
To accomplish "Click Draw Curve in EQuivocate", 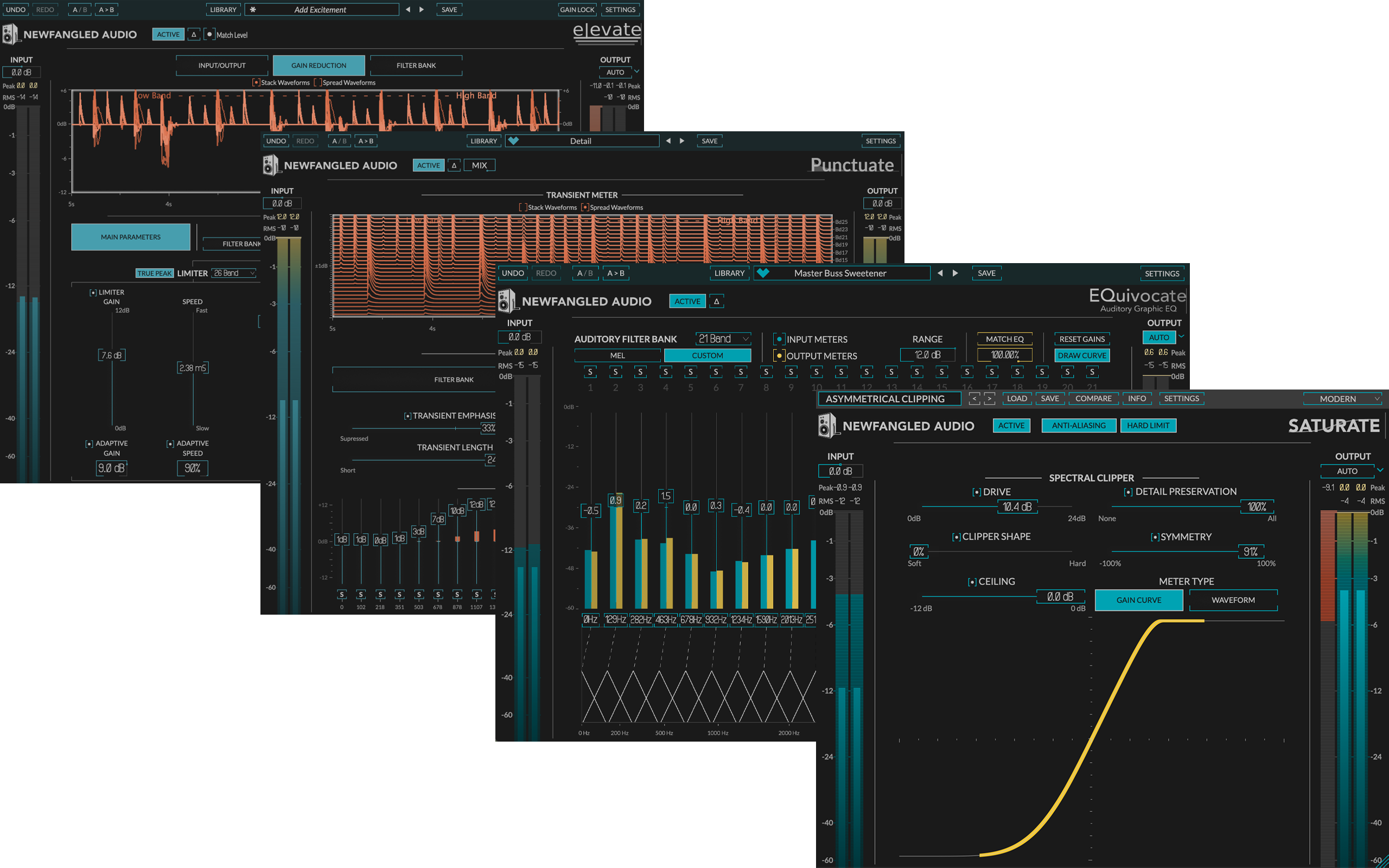I will point(1082,355).
